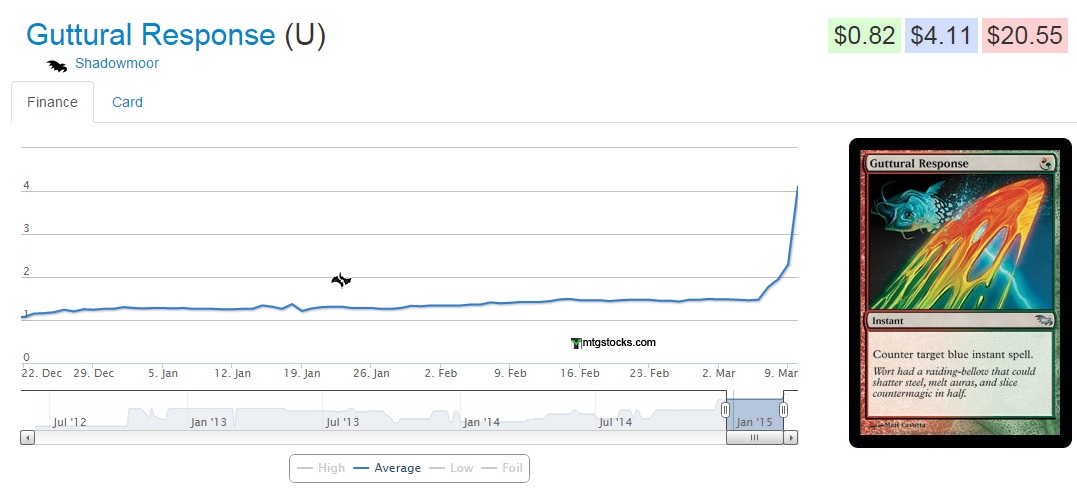Click the green $0.82 low price badge

[864, 36]
